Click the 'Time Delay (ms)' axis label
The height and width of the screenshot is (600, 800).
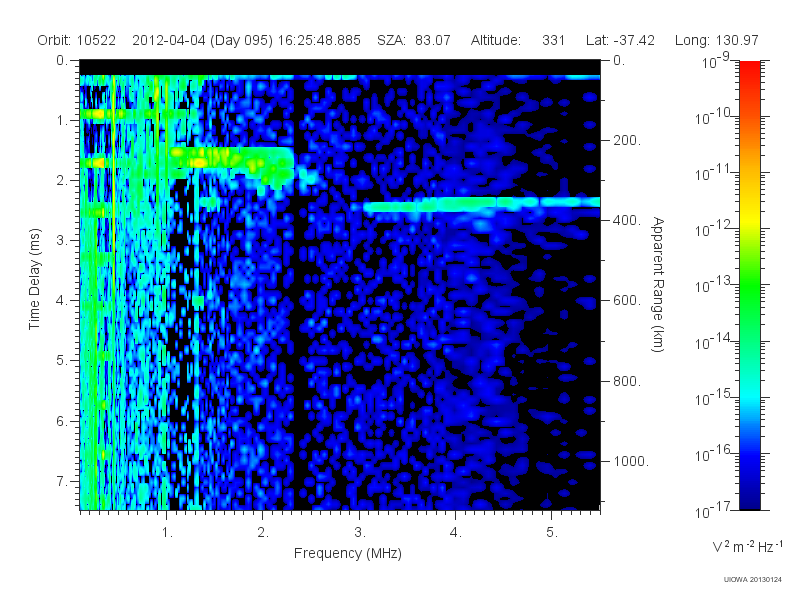[x=34, y=279]
